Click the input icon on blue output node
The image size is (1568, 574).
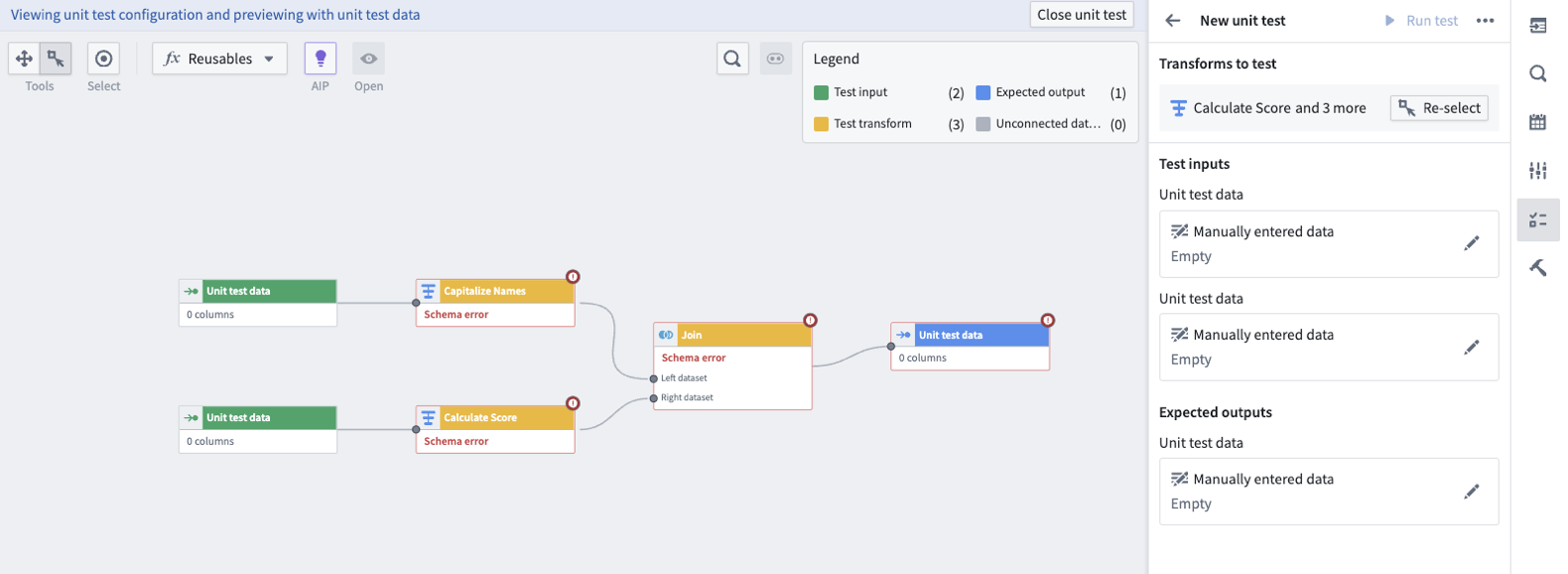click(x=903, y=335)
